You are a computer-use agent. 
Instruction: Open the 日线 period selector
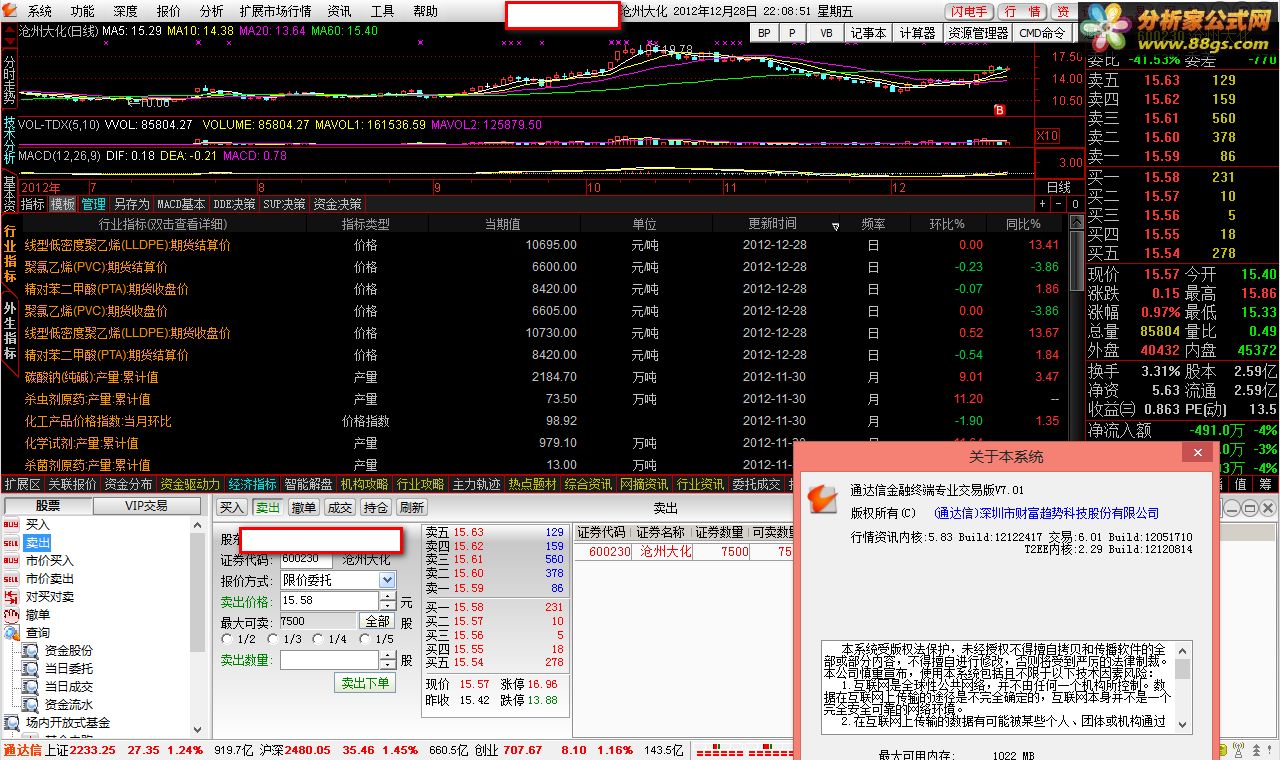[x=1058, y=187]
